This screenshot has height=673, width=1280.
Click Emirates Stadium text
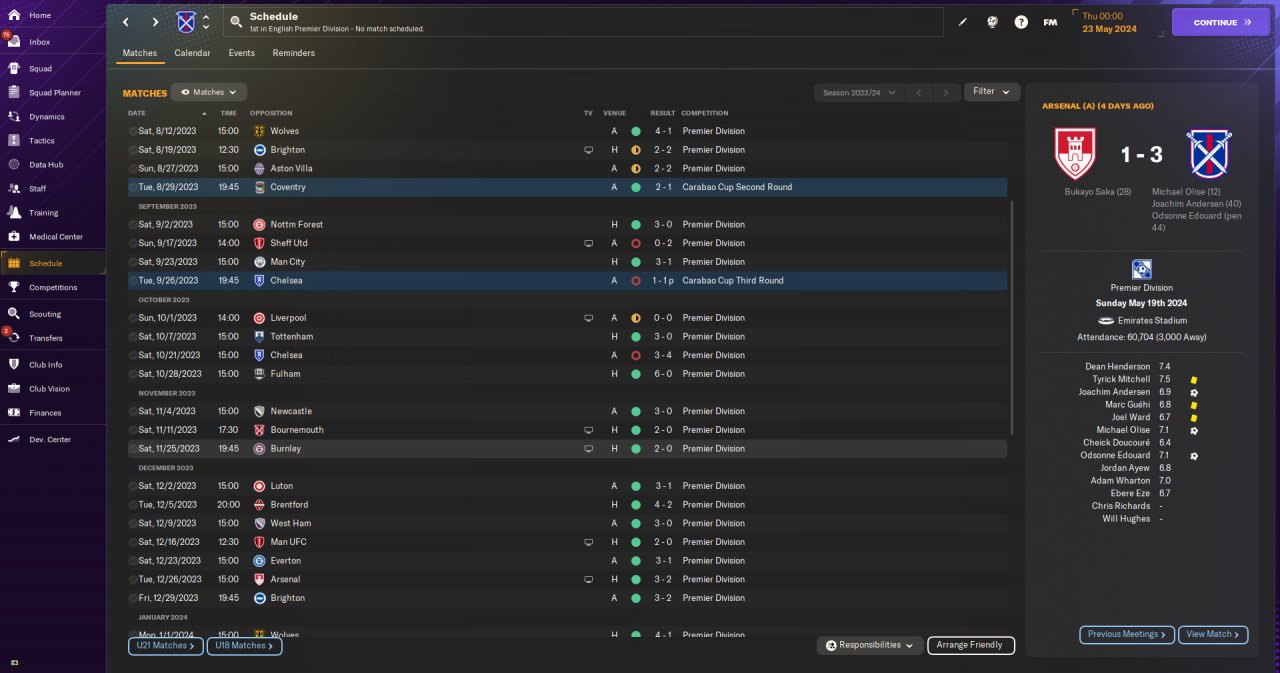pyautogui.click(x=1151, y=321)
